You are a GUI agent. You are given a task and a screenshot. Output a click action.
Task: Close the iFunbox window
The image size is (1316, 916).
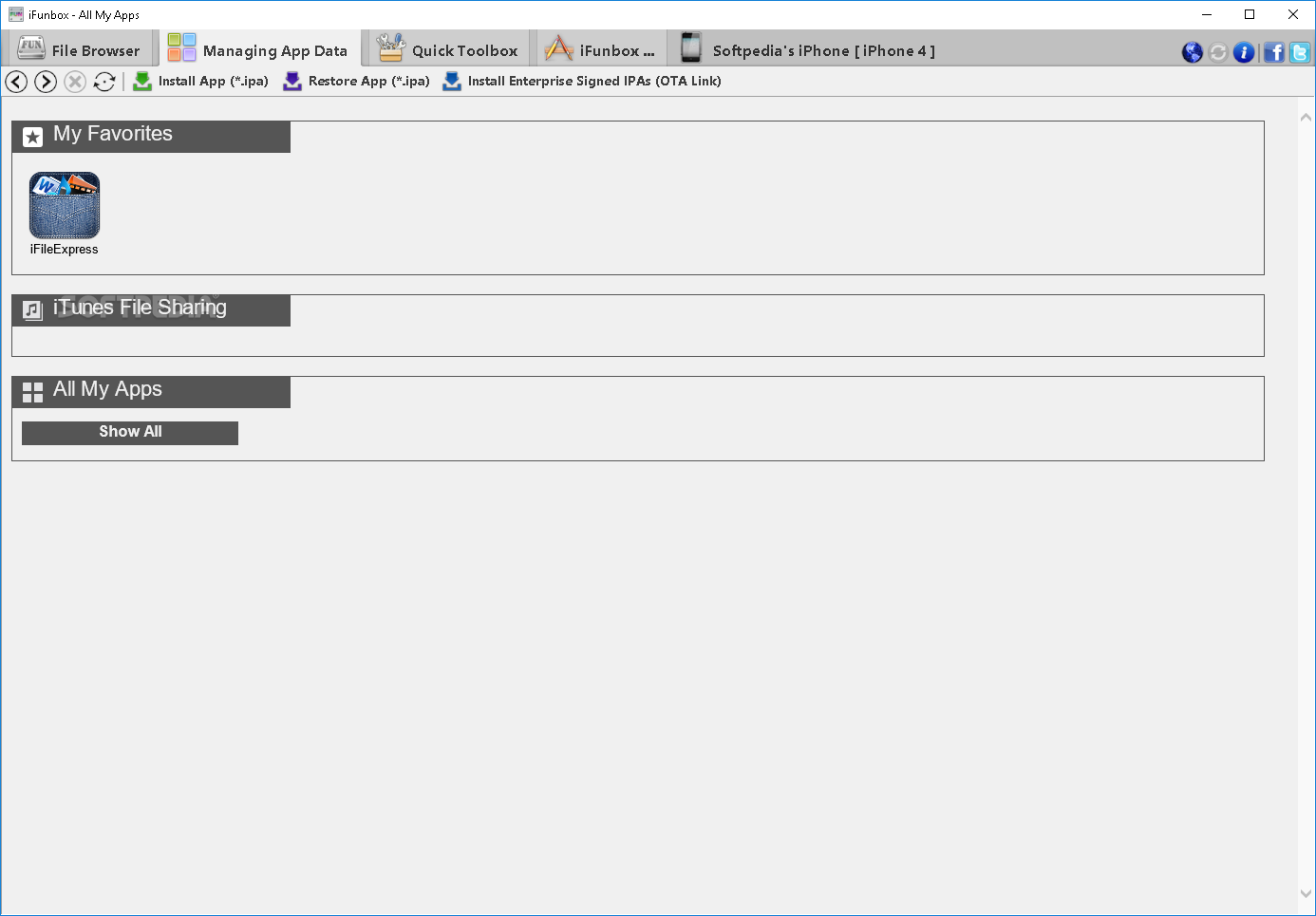point(1293,14)
